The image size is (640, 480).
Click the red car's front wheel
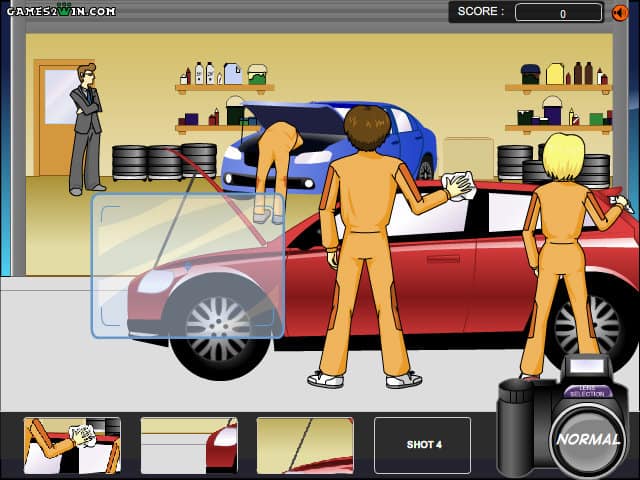(219, 327)
